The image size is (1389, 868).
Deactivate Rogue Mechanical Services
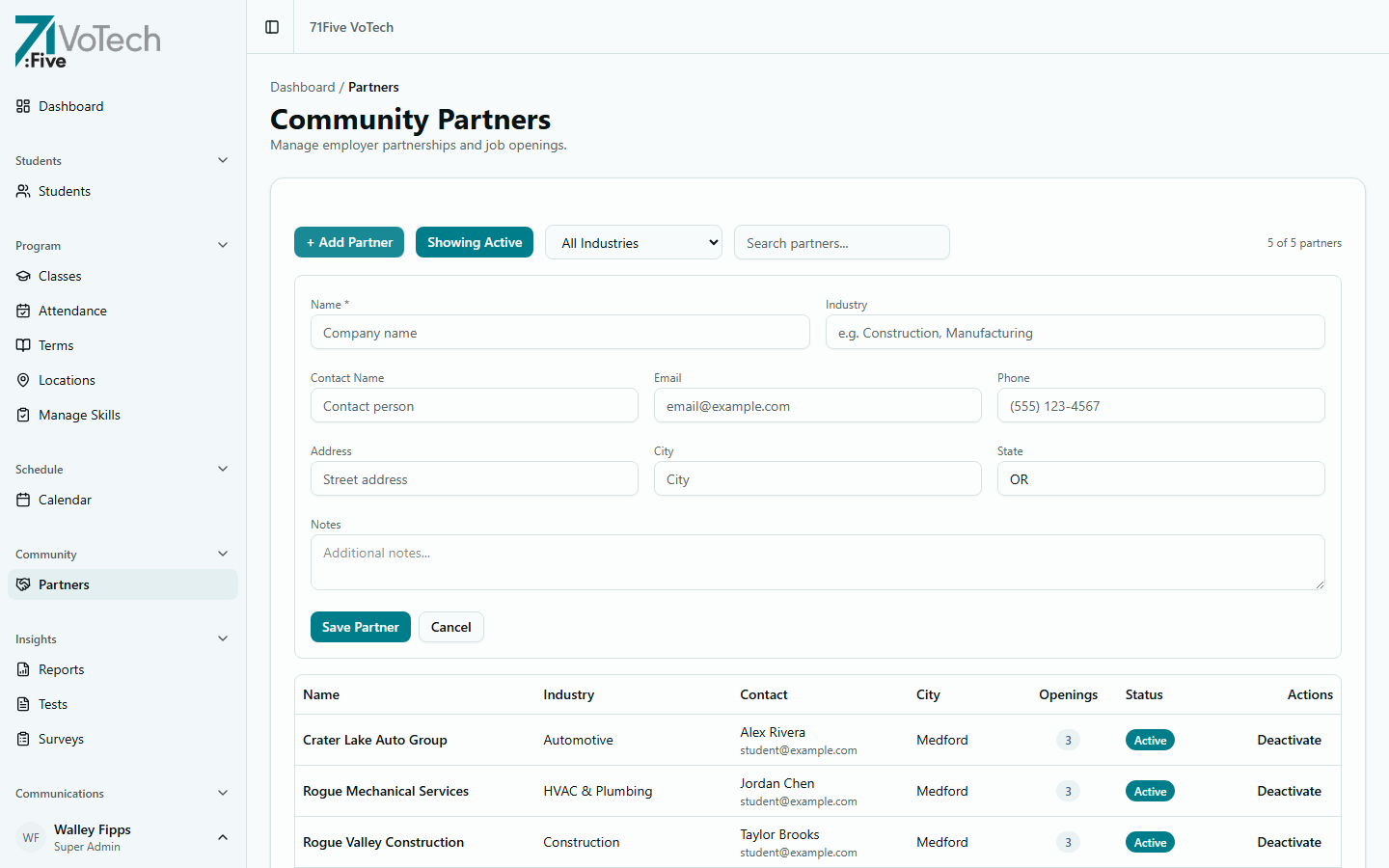pyautogui.click(x=1289, y=791)
